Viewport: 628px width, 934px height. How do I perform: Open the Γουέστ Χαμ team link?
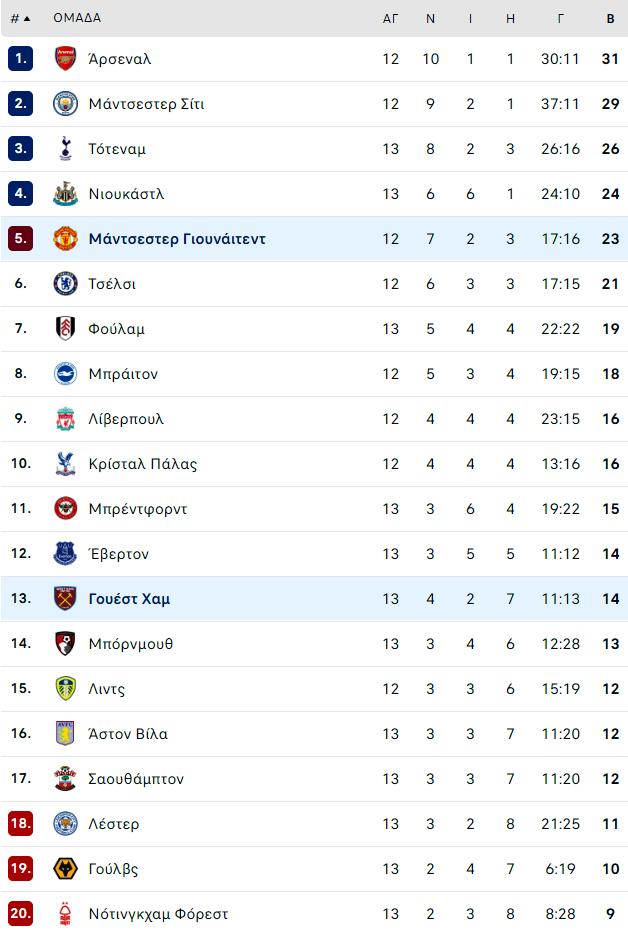click(129, 599)
